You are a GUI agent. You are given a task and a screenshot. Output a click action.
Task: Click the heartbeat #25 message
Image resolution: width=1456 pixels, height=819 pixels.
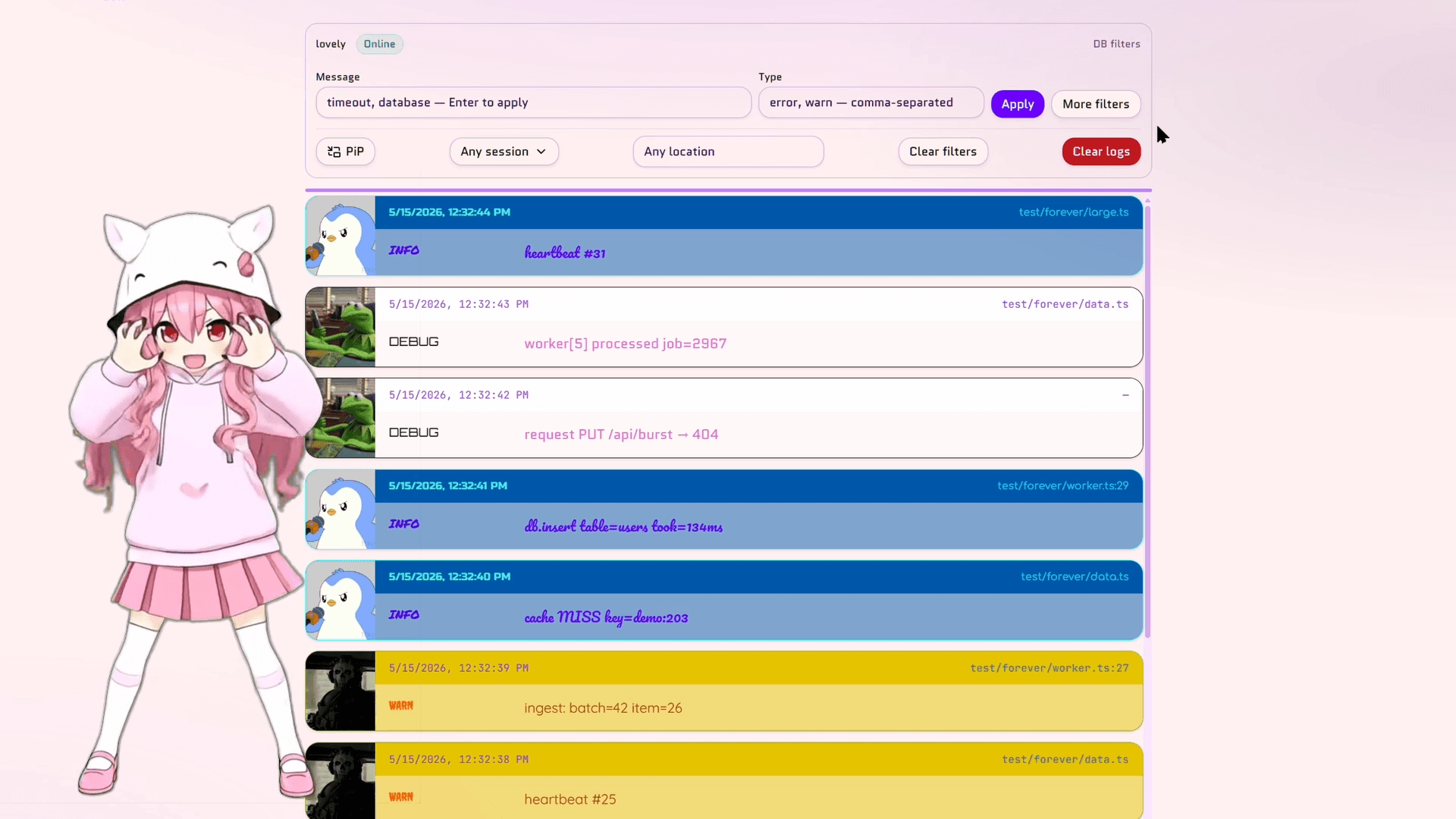[x=570, y=799]
